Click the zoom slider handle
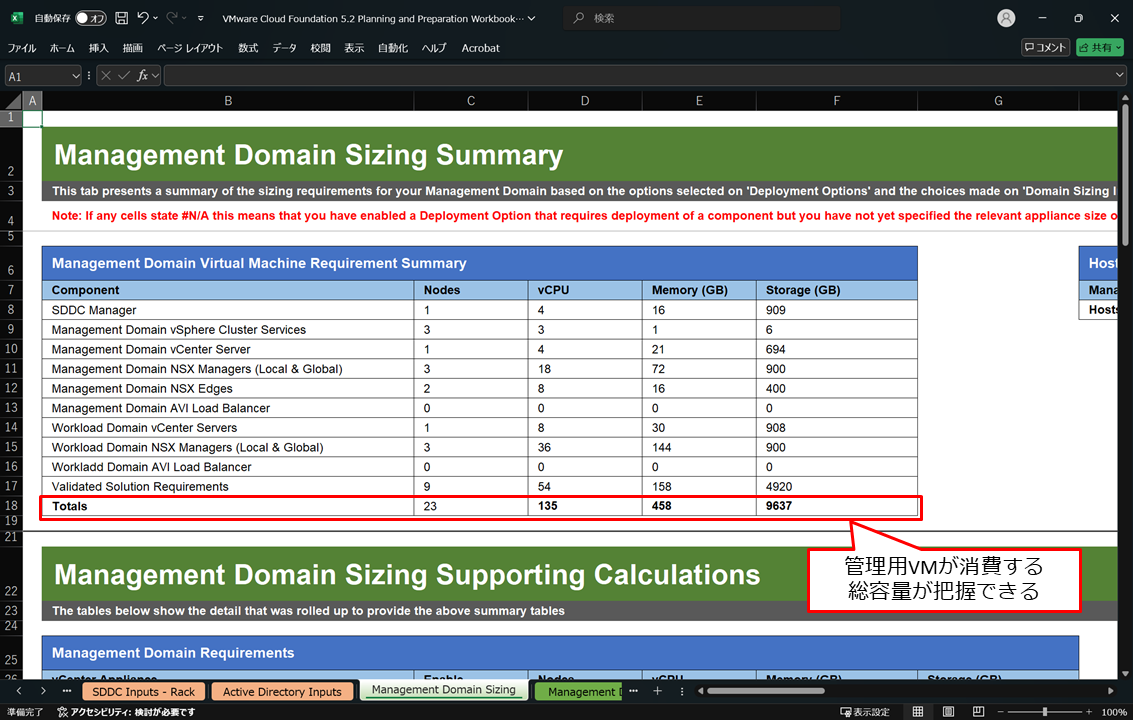 [1045, 712]
